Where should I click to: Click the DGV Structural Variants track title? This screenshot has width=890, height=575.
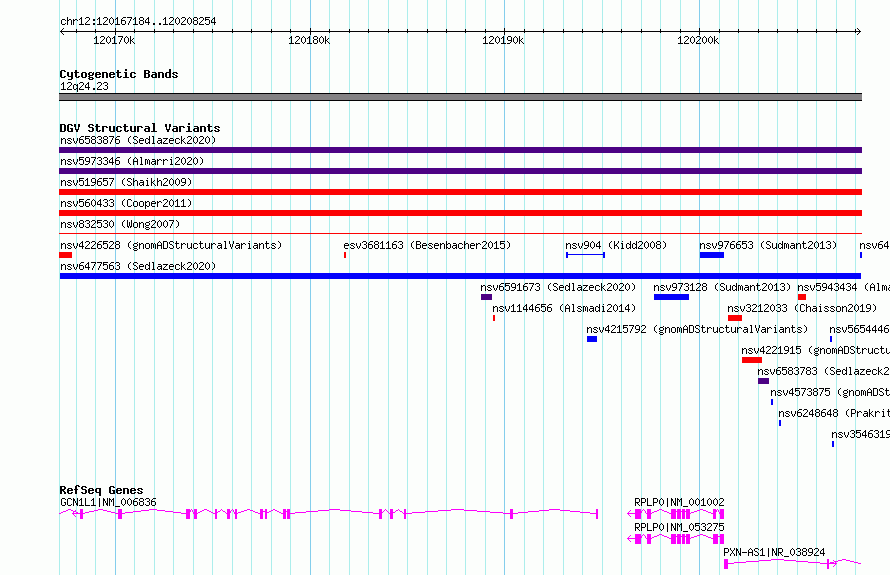[140, 128]
